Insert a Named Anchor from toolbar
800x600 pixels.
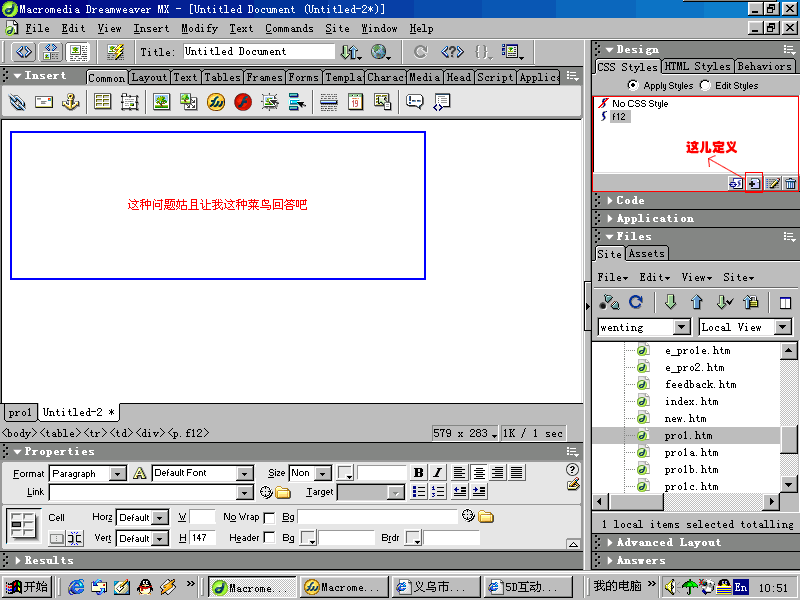[x=70, y=102]
